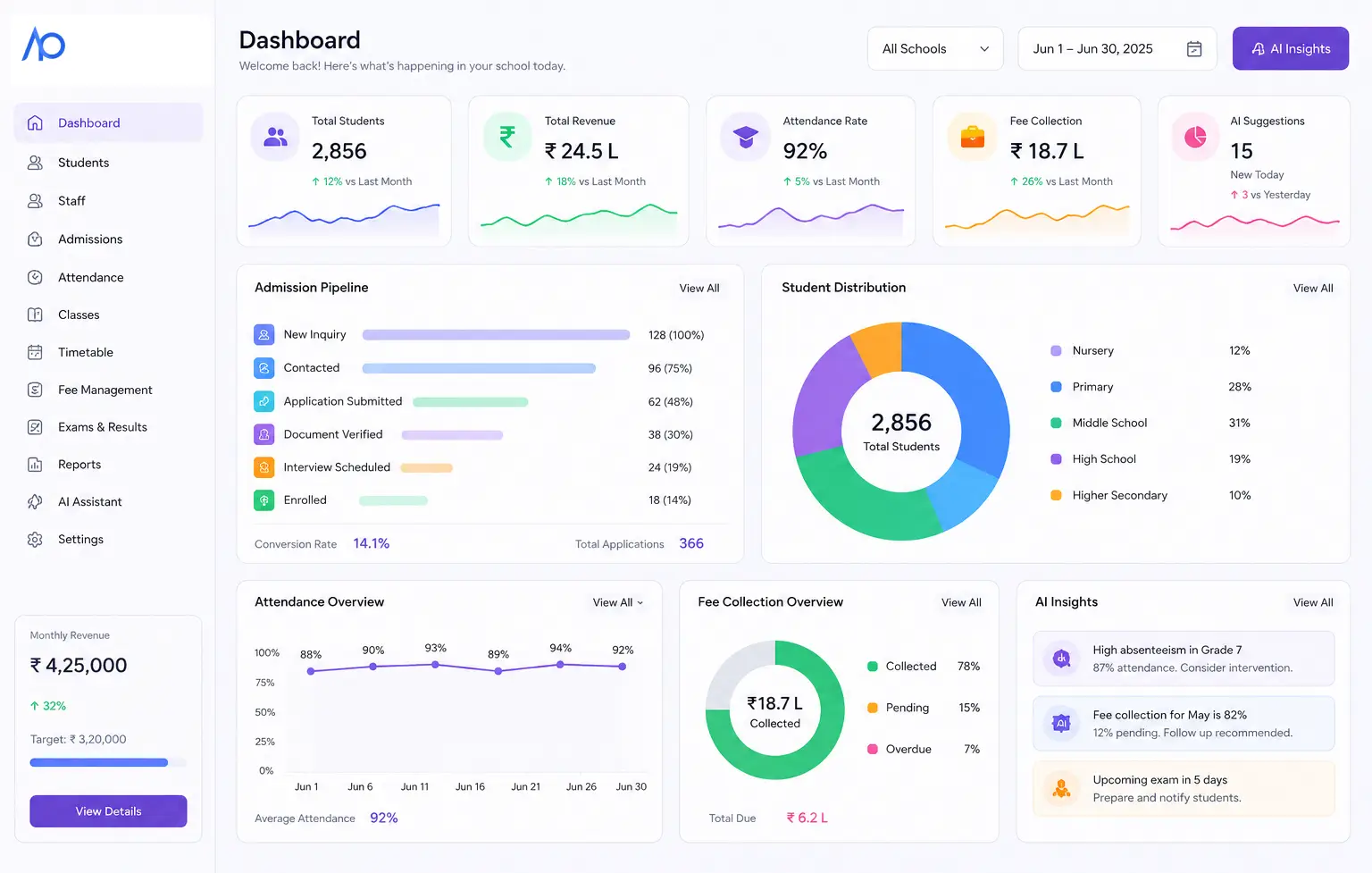
Task: Click the Total Revenue rupee icon
Action: [x=507, y=137]
